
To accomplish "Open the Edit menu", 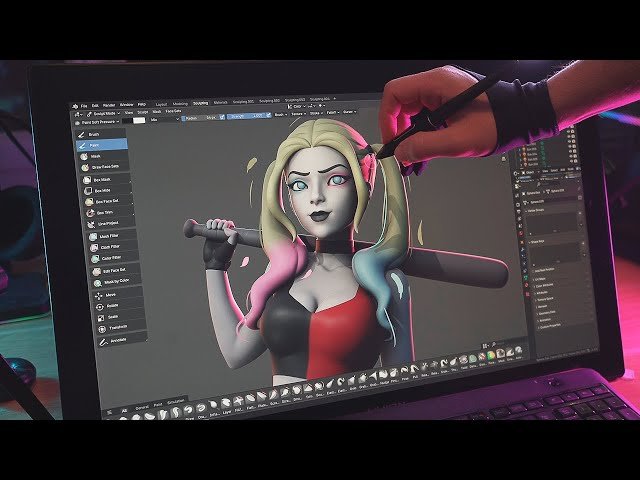I will click(x=95, y=106).
